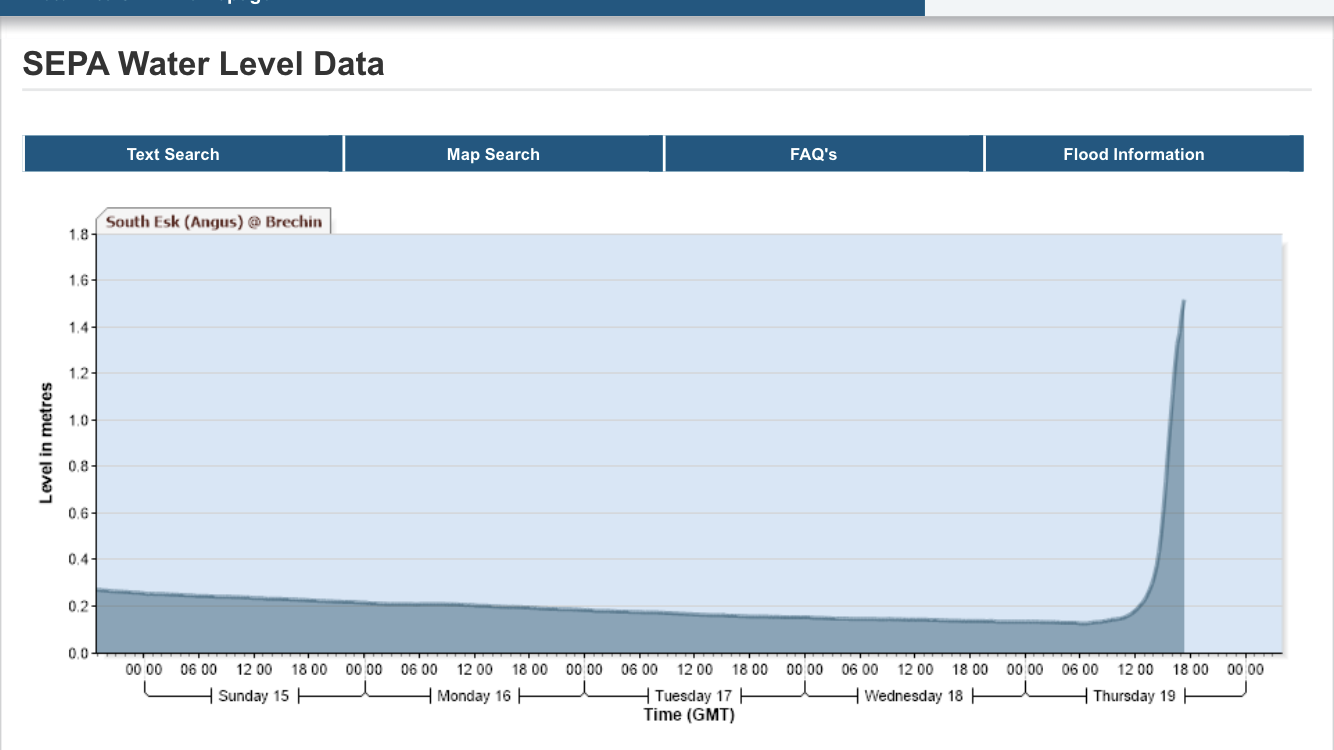Viewport: 1334px width, 750px height.
Task: Click the Sunday 15 date label
Action: [x=255, y=696]
